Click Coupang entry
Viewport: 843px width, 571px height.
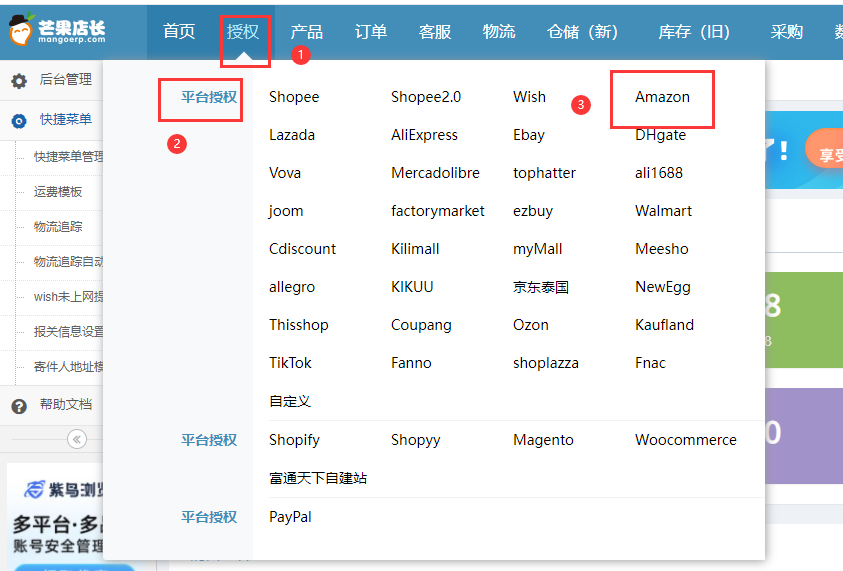(422, 325)
